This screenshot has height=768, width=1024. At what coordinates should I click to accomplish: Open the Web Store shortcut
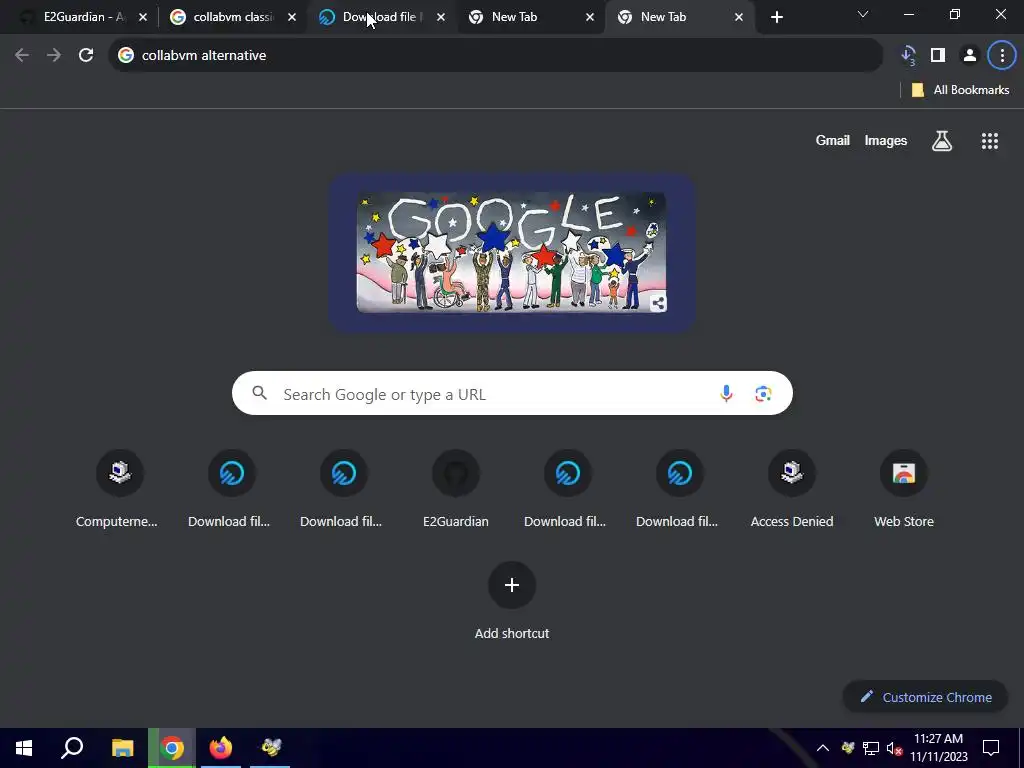(x=904, y=489)
